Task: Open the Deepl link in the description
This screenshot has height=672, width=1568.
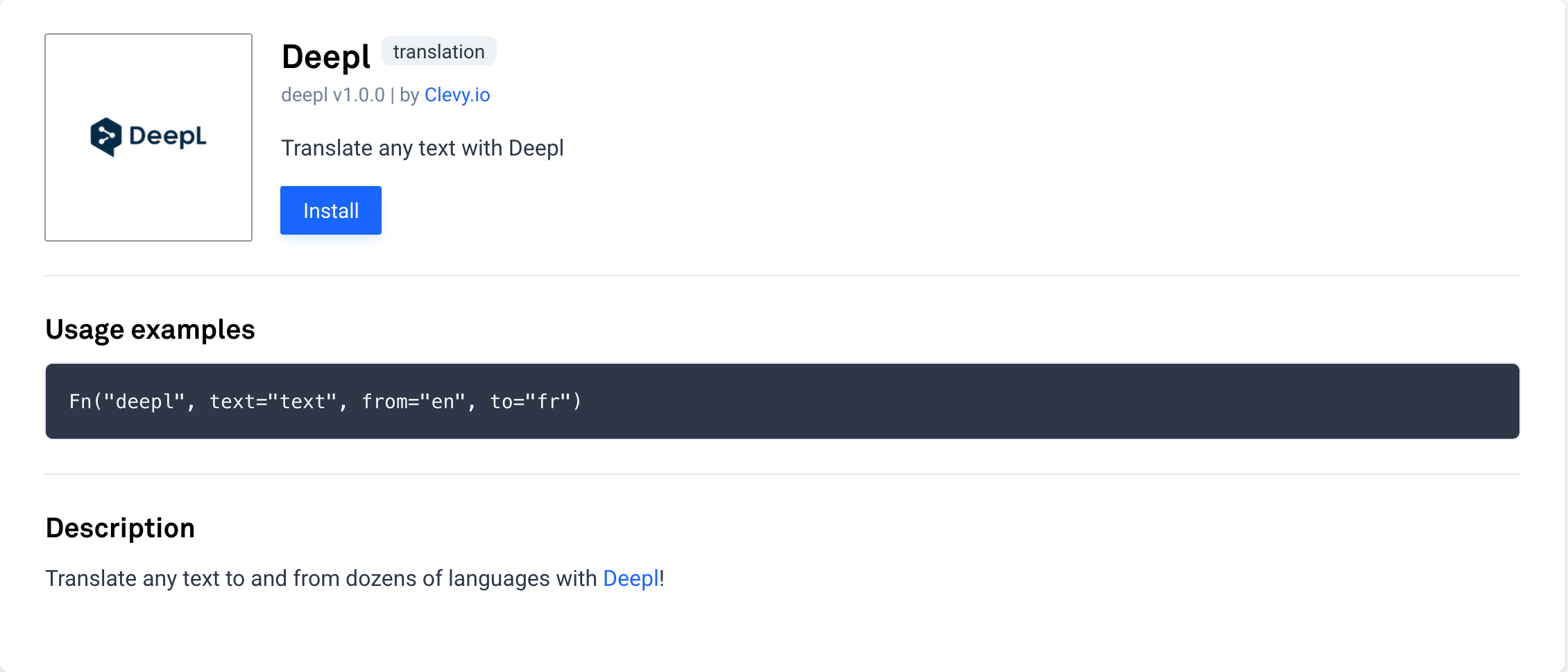Action: coord(631,578)
